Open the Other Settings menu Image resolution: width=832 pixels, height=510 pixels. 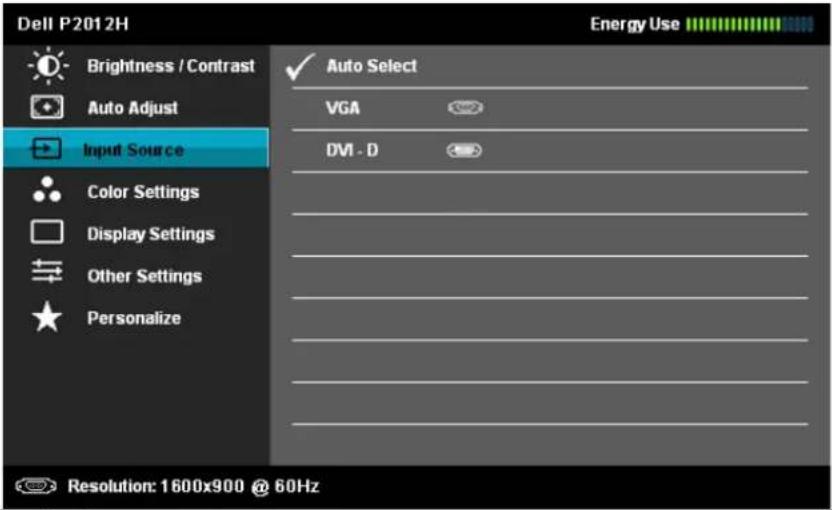coord(136,275)
